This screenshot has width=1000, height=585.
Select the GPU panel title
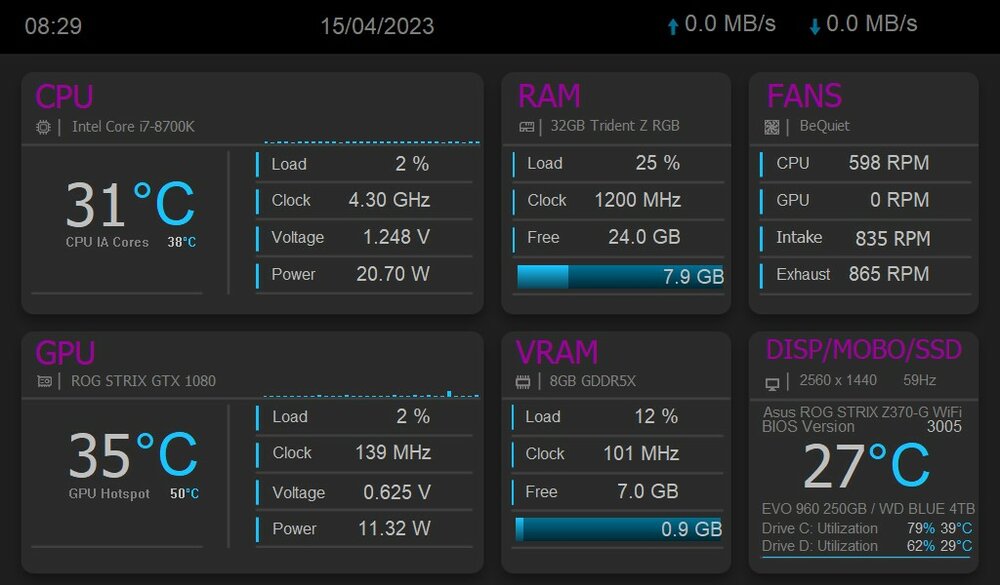click(x=65, y=352)
